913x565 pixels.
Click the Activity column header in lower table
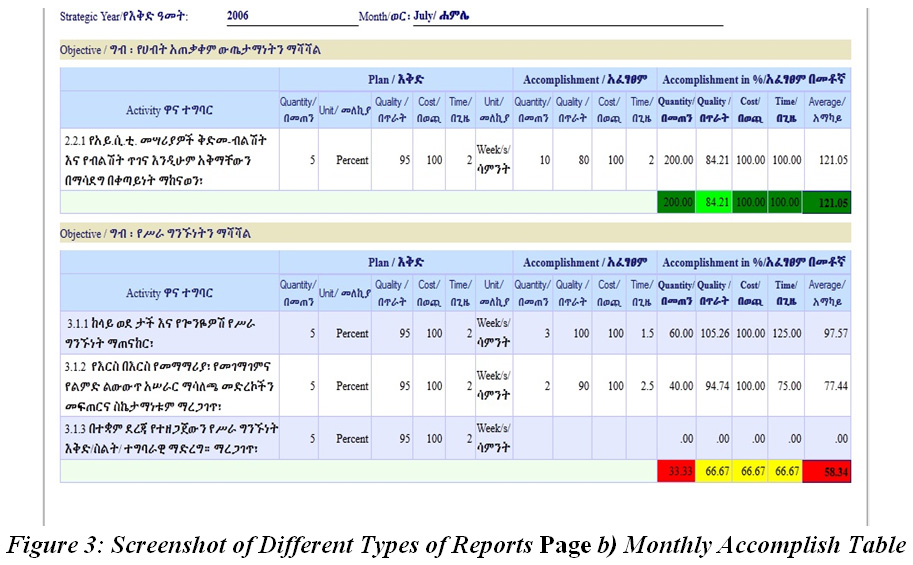168,292
